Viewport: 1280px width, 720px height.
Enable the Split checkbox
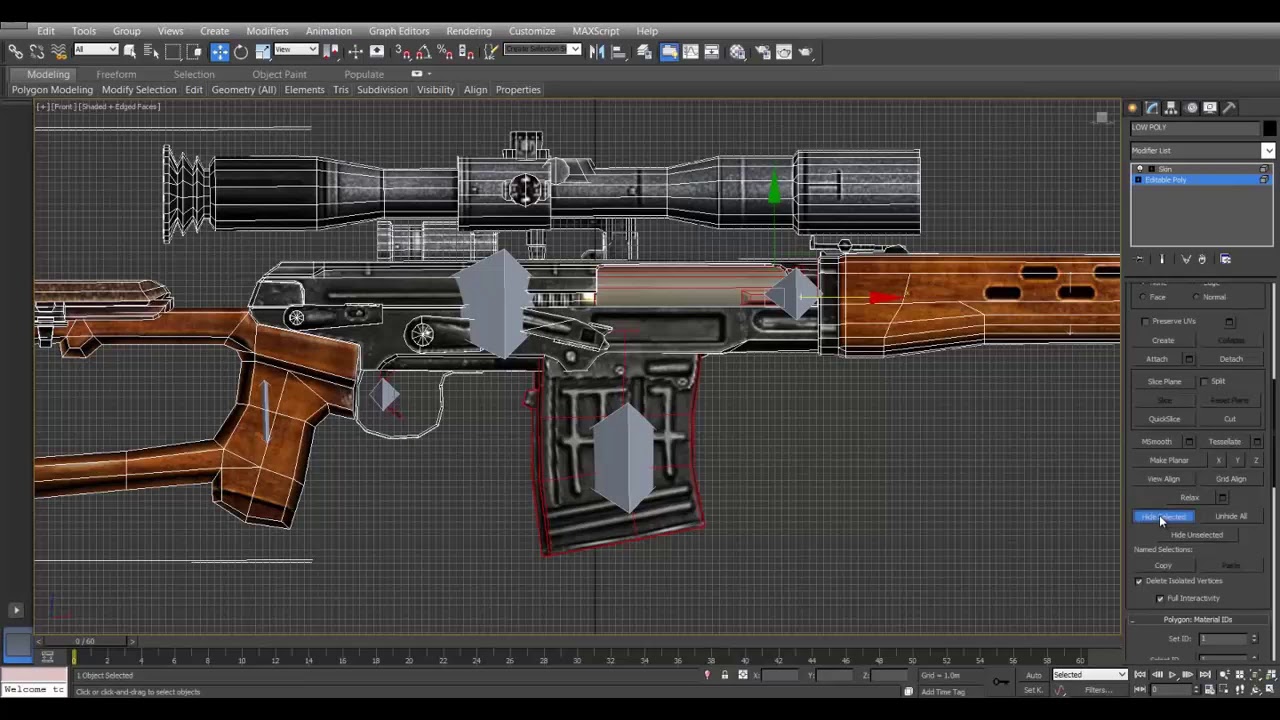(1204, 381)
